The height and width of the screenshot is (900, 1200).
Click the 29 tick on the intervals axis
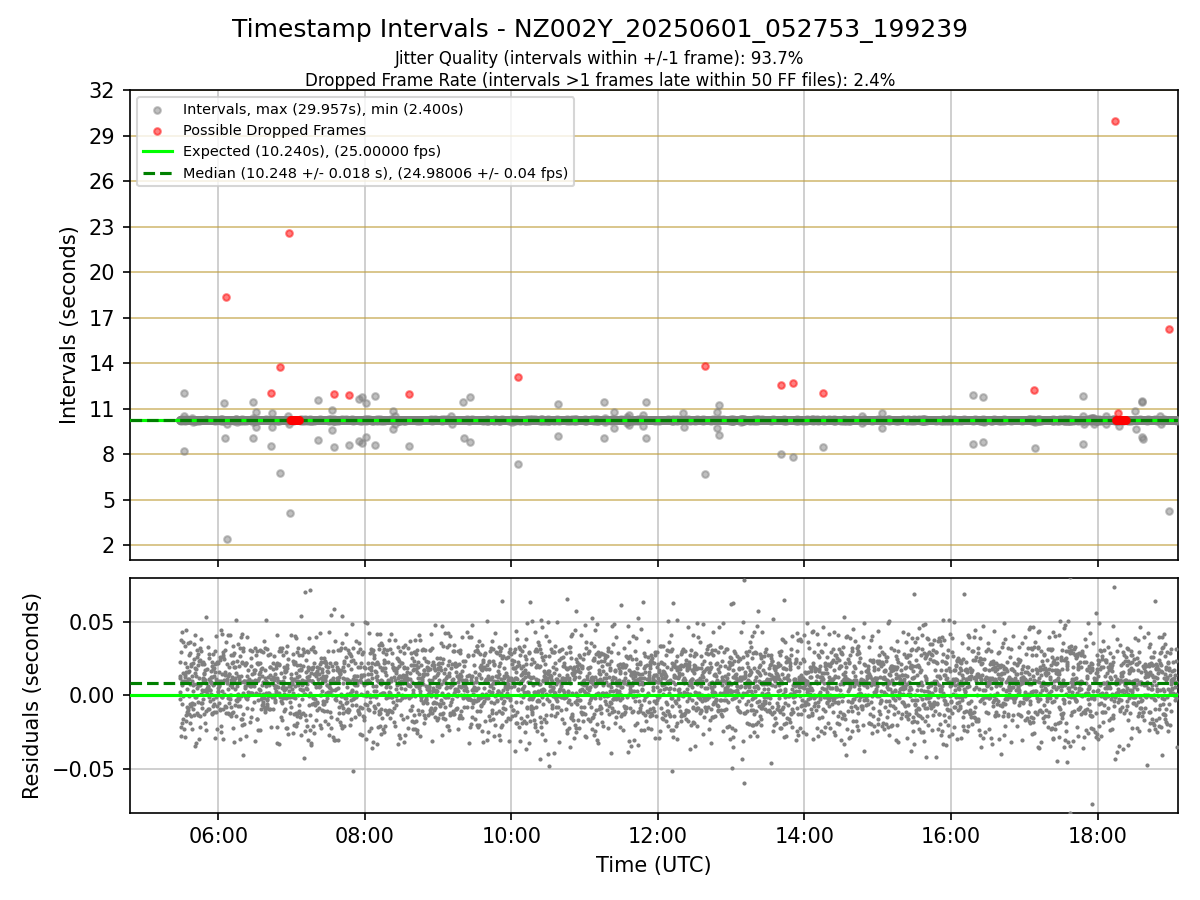101,136
